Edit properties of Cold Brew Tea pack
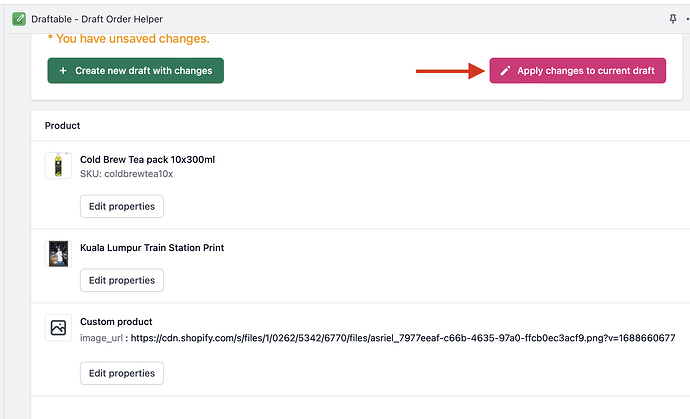This screenshot has height=419, width=690. [x=122, y=207]
